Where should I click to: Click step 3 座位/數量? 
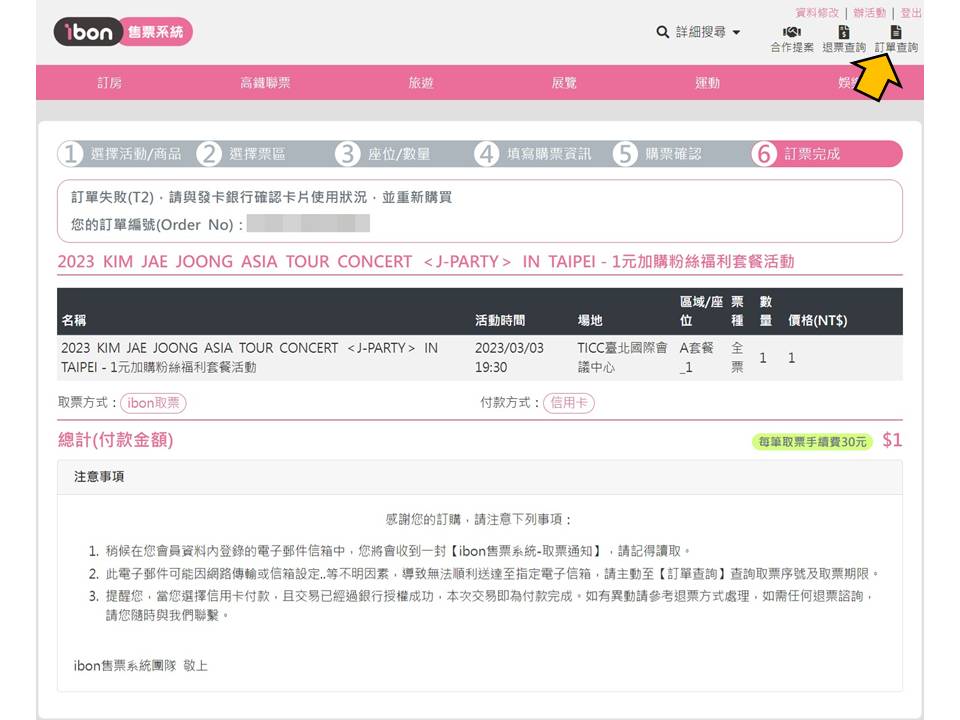coord(383,154)
